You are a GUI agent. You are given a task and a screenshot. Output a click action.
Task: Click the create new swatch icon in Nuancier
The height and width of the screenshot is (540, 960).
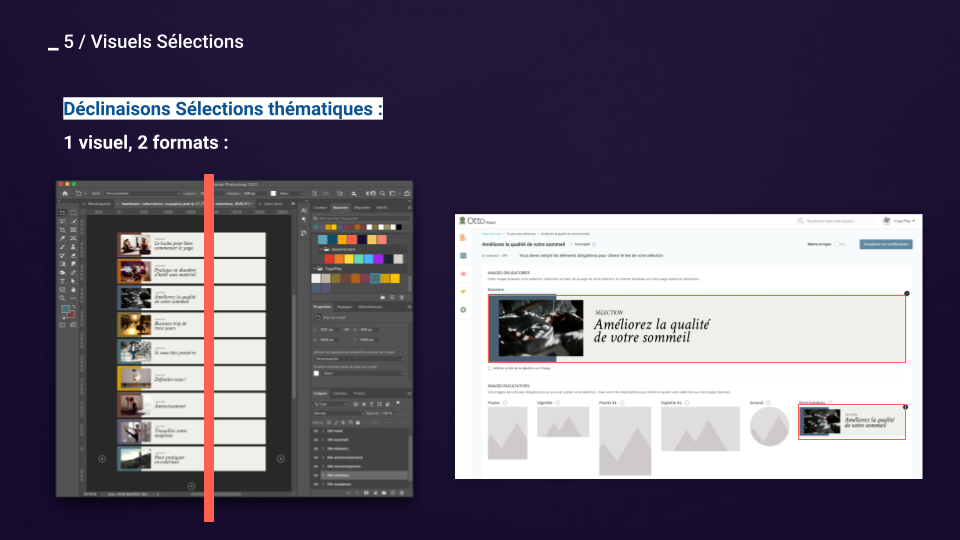[x=392, y=297]
